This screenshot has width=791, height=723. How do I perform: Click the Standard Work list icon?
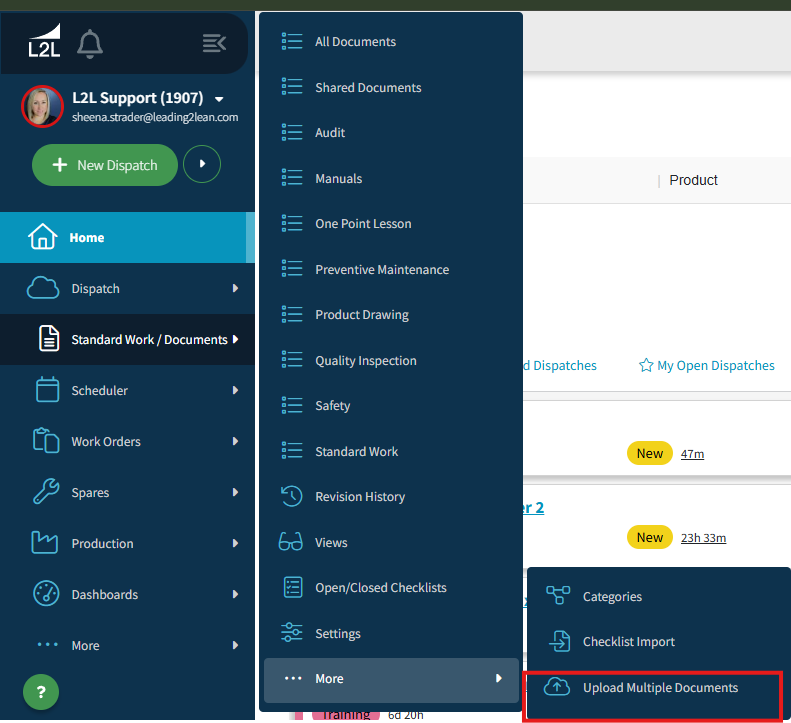(292, 451)
